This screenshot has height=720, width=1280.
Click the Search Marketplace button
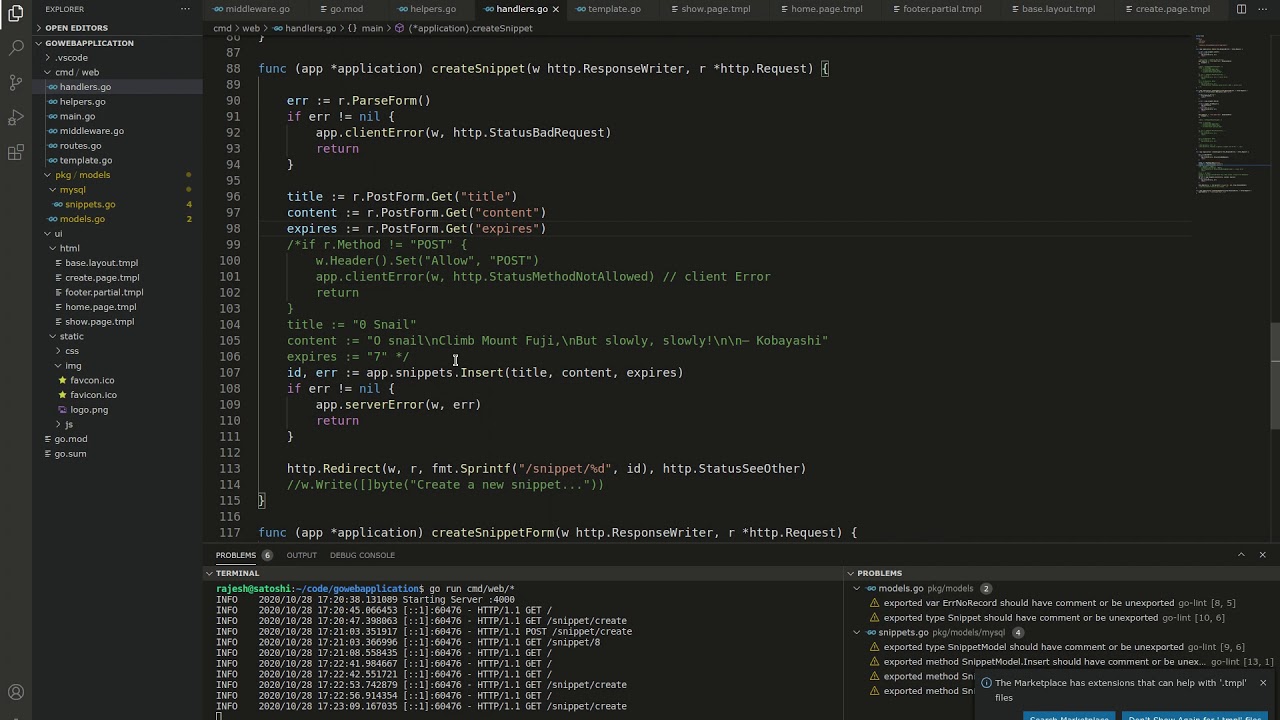point(1069,717)
